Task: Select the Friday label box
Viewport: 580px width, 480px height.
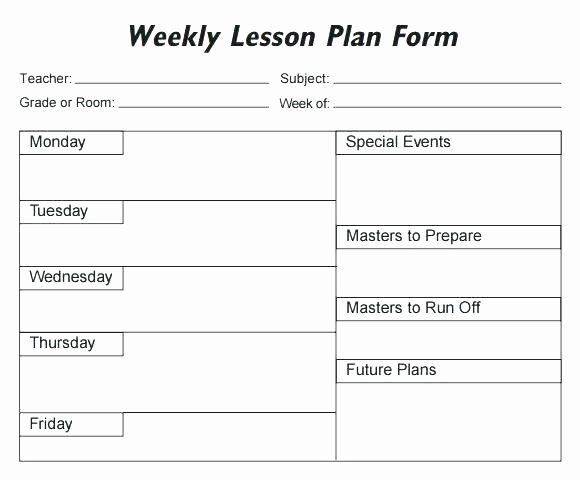Action: point(71,425)
